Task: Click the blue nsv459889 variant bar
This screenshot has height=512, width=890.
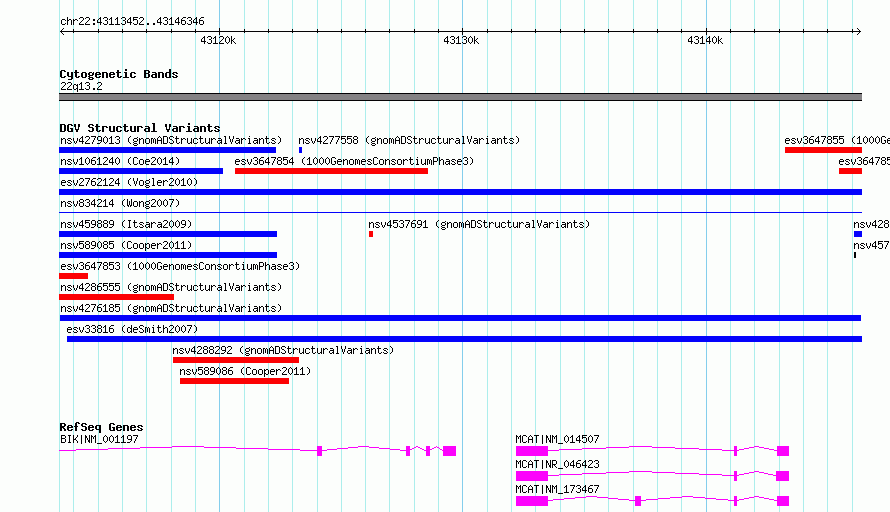Action: pyautogui.click(x=168, y=234)
